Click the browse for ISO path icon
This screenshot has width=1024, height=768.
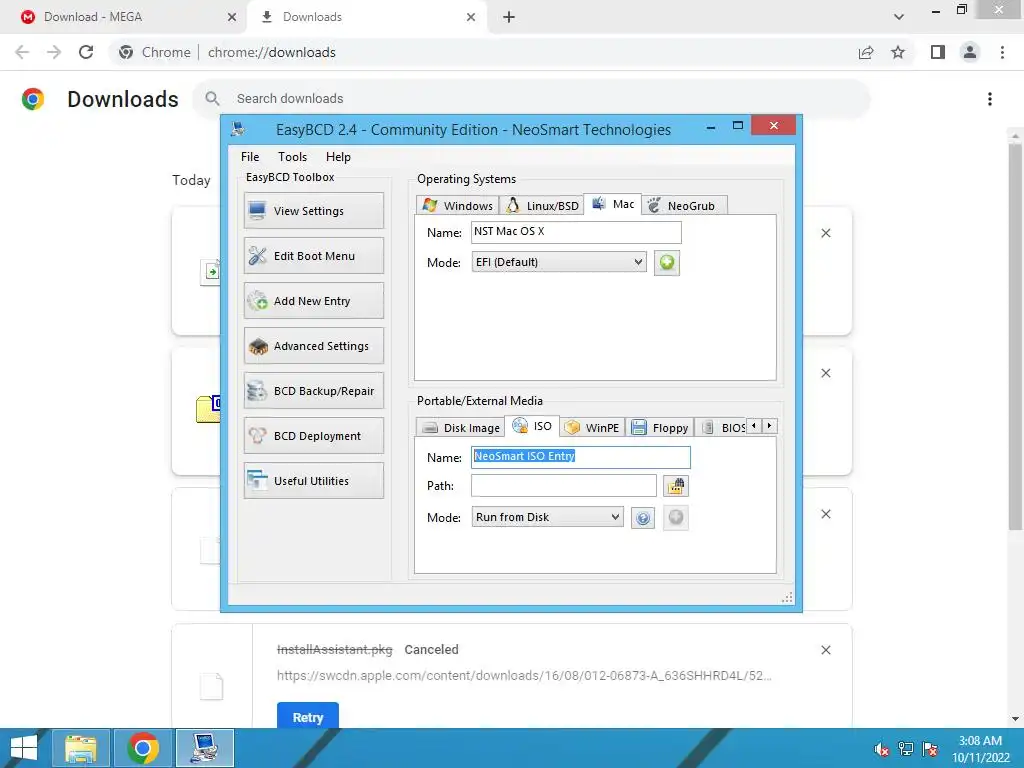click(x=676, y=486)
